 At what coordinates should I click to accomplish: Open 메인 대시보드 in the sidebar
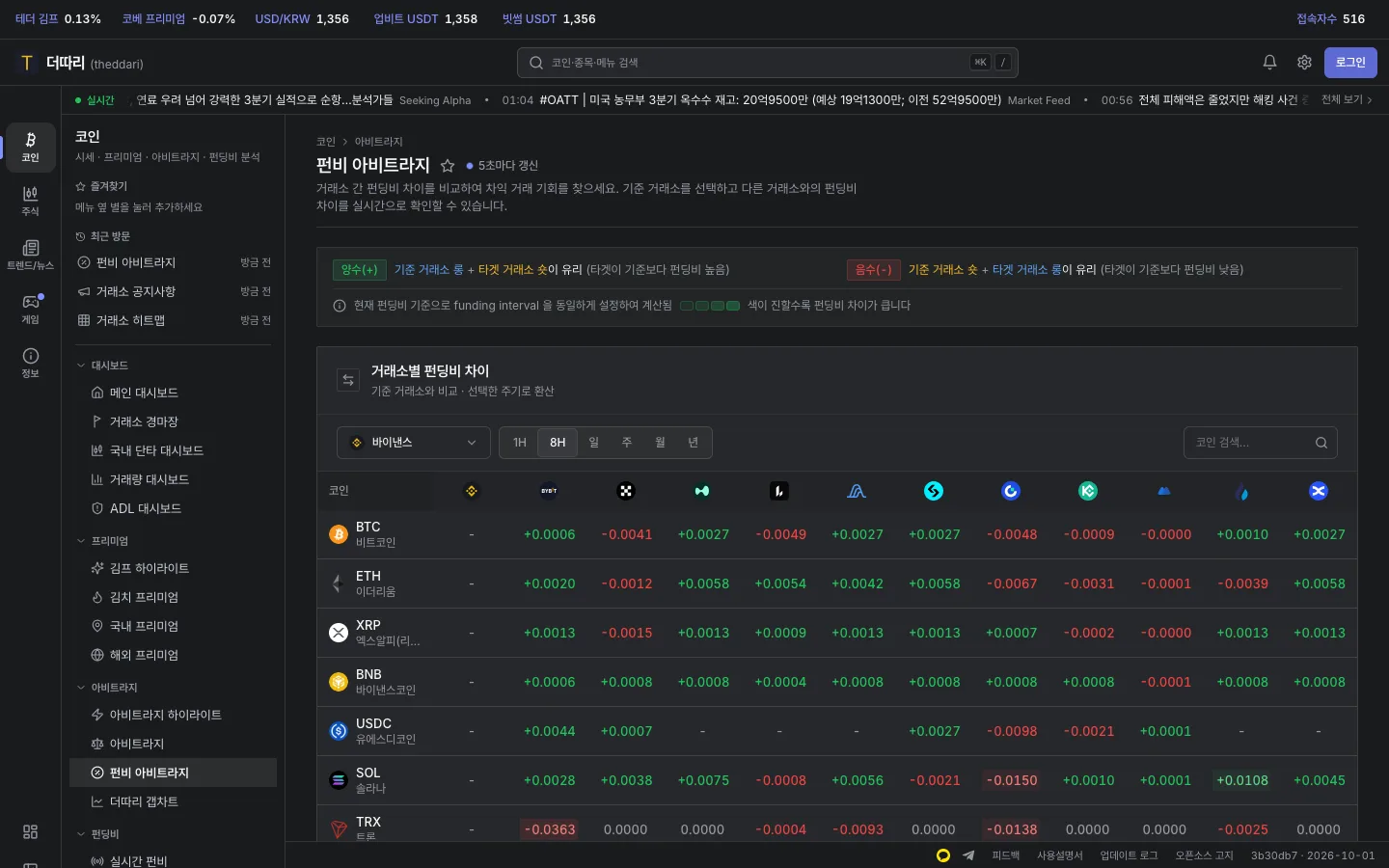click(174, 393)
